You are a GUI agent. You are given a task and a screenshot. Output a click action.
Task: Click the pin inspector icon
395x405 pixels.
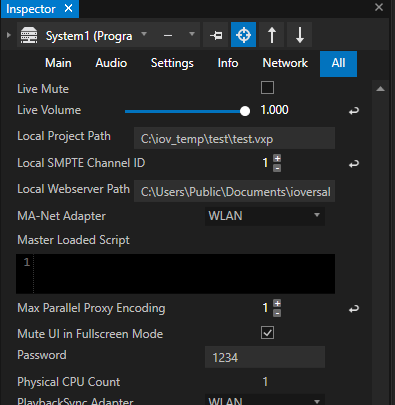click(216, 35)
